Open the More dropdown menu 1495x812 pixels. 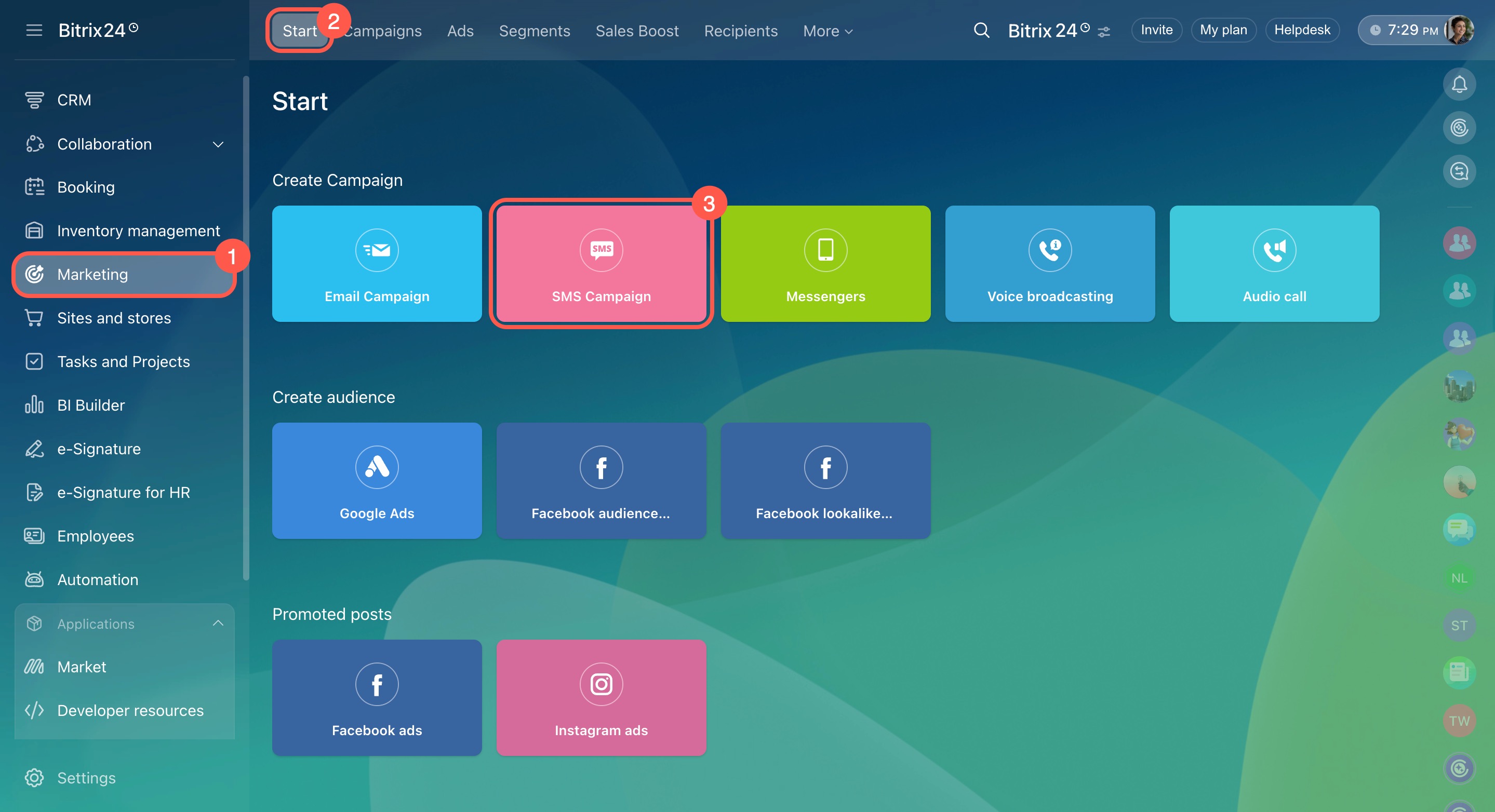coord(827,31)
